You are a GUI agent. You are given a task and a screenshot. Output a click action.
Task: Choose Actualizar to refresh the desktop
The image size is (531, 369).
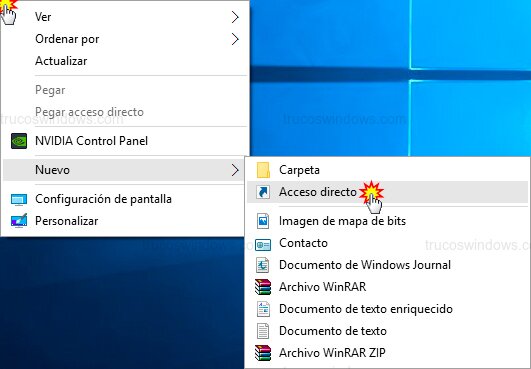pyautogui.click(x=125, y=61)
